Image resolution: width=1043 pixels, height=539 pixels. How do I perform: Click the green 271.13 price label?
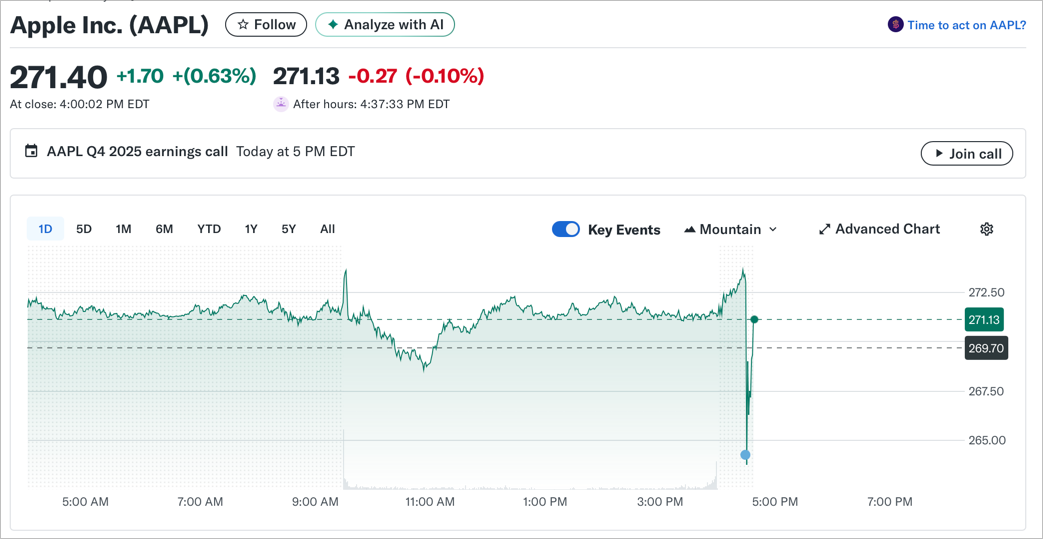point(984,320)
